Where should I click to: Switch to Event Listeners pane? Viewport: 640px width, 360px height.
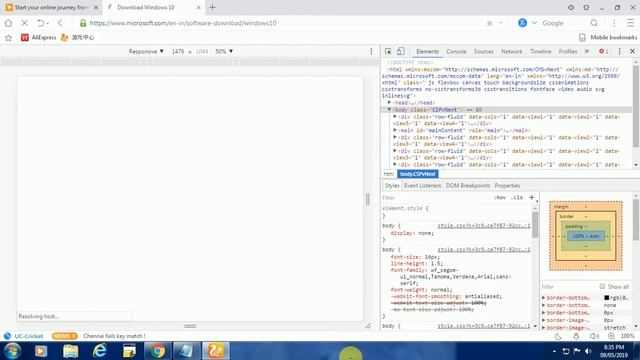(422, 186)
